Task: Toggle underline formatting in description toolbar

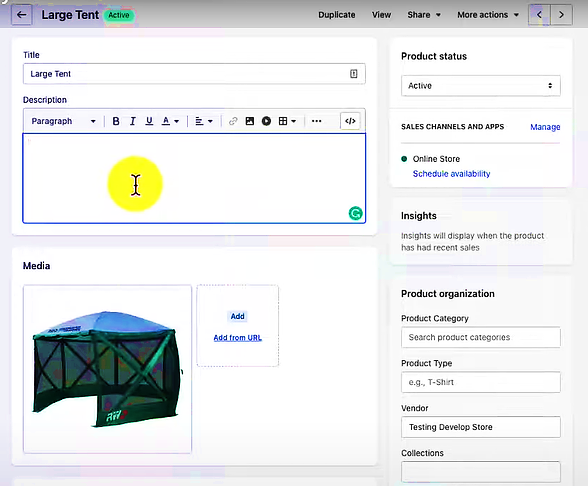Action: (x=149, y=121)
